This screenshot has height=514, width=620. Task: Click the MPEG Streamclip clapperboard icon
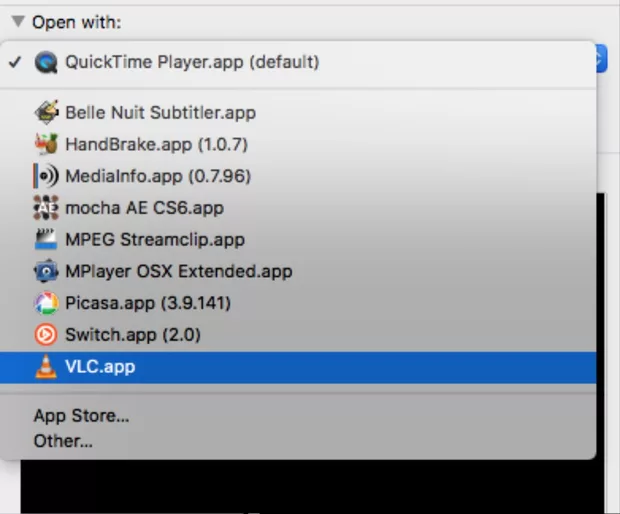coord(46,240)
